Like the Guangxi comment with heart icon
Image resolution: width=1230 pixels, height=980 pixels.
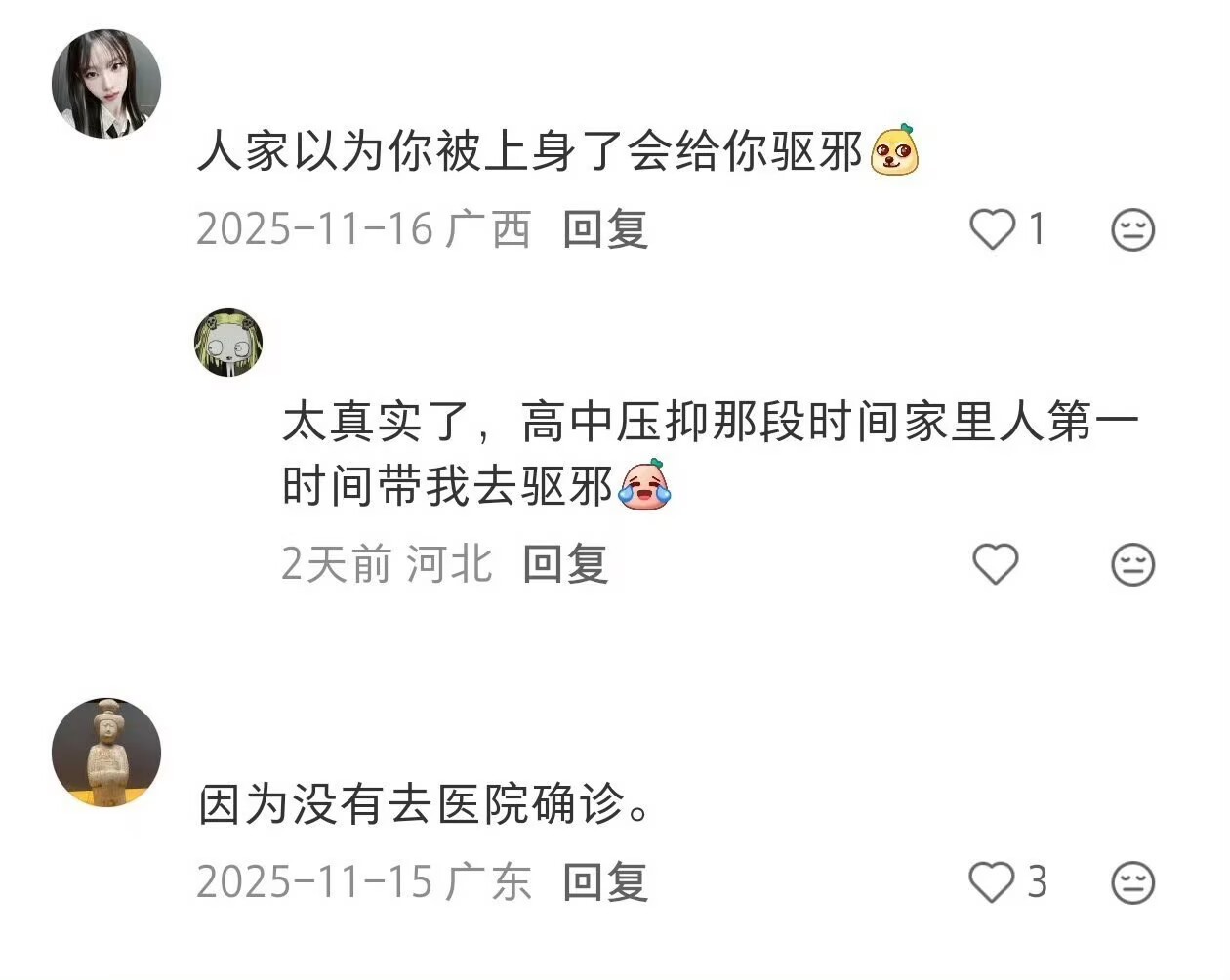pos(993,229)
